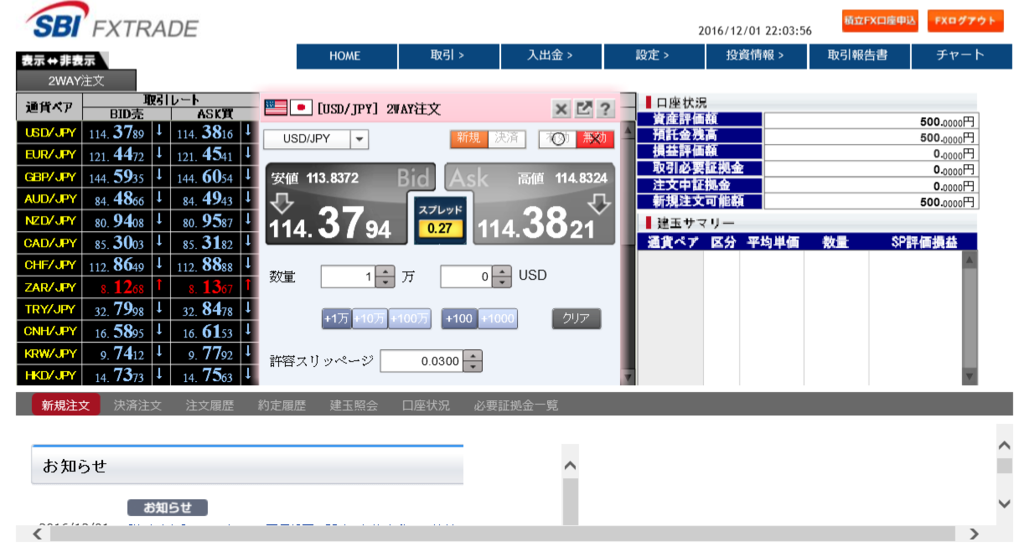
Task: Click the page scrollbar down chevron at far right
Action: tap(1004, 504)
